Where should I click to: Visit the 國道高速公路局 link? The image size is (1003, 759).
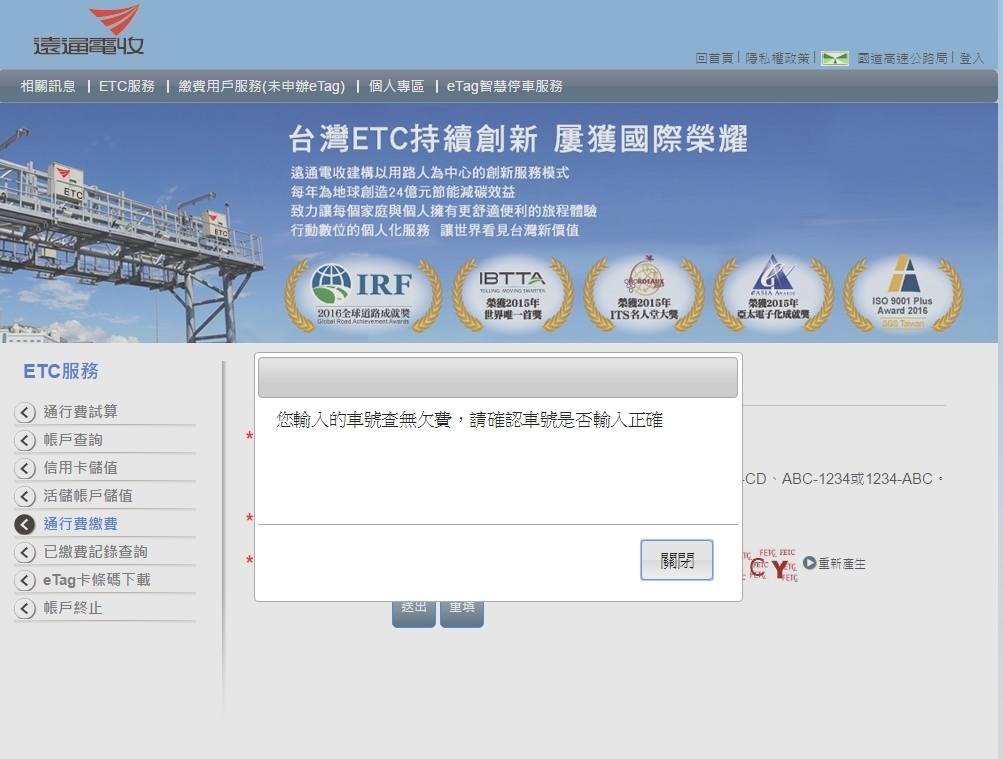(902, 59)
